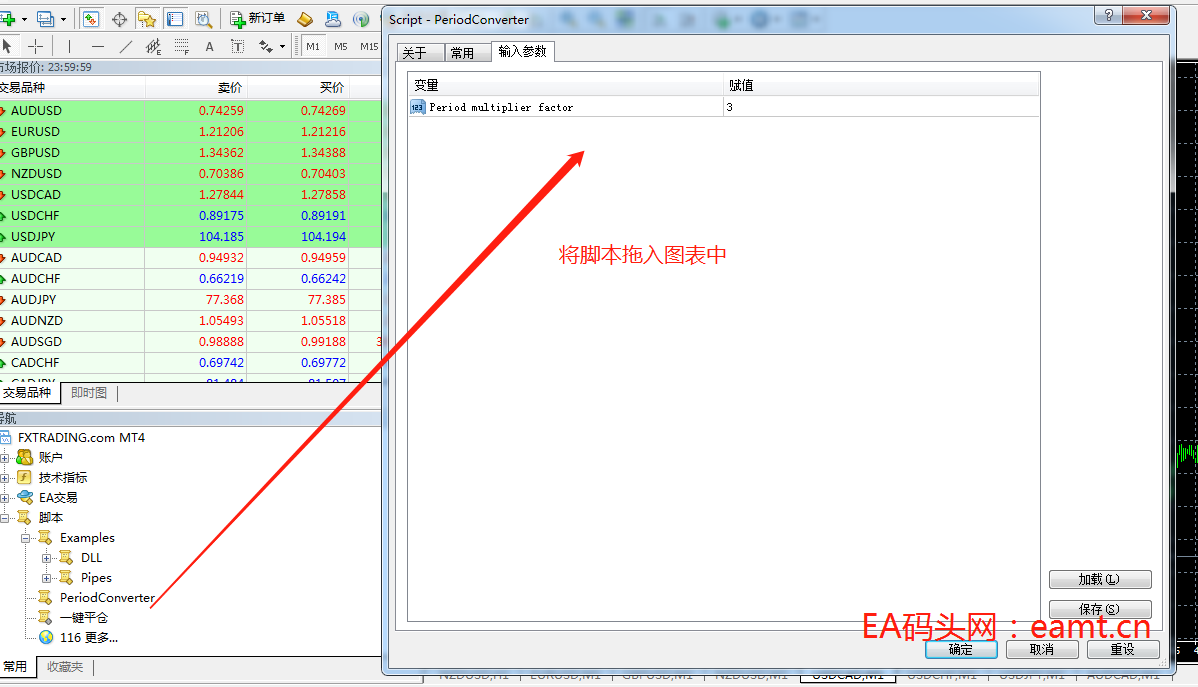Select the Fibonacci retracement tool
The image size is (1198, 687).
181,47
